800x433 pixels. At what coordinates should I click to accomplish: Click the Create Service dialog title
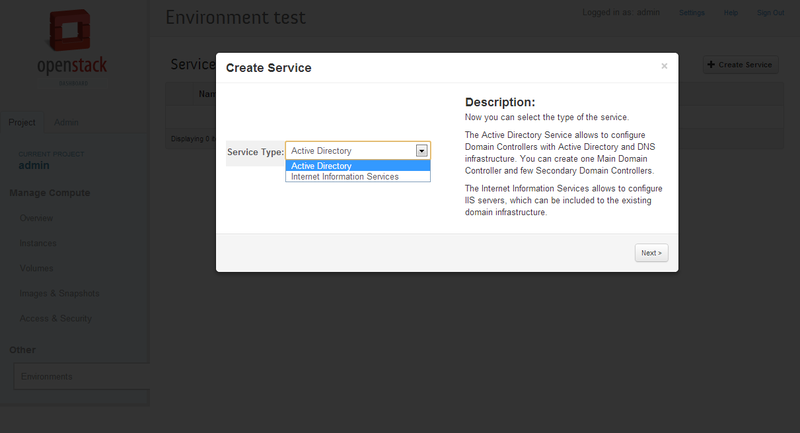click(268, 68)
